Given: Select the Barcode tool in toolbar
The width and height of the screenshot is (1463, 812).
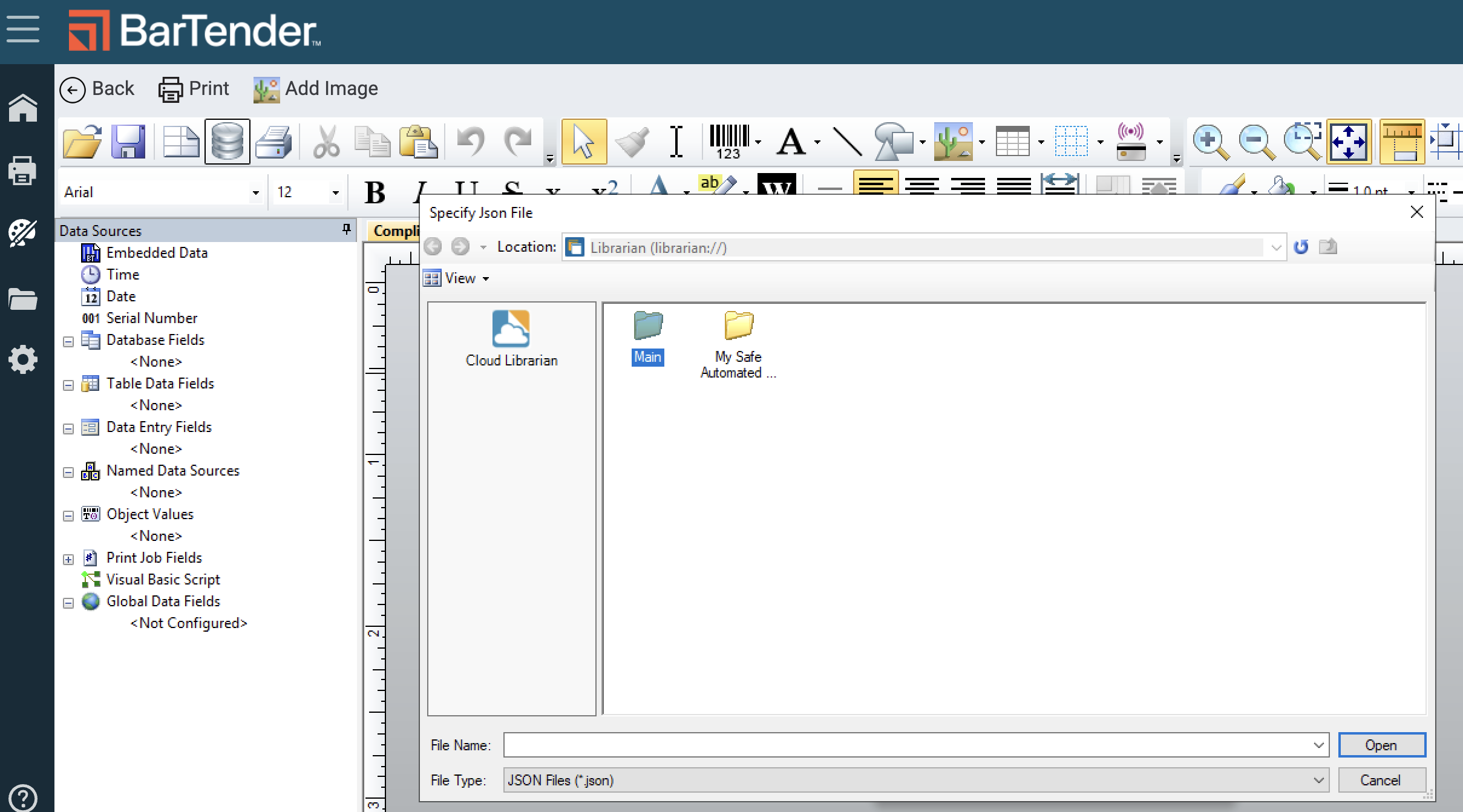Looking at the screenshot, I should [x=728, y=142].
